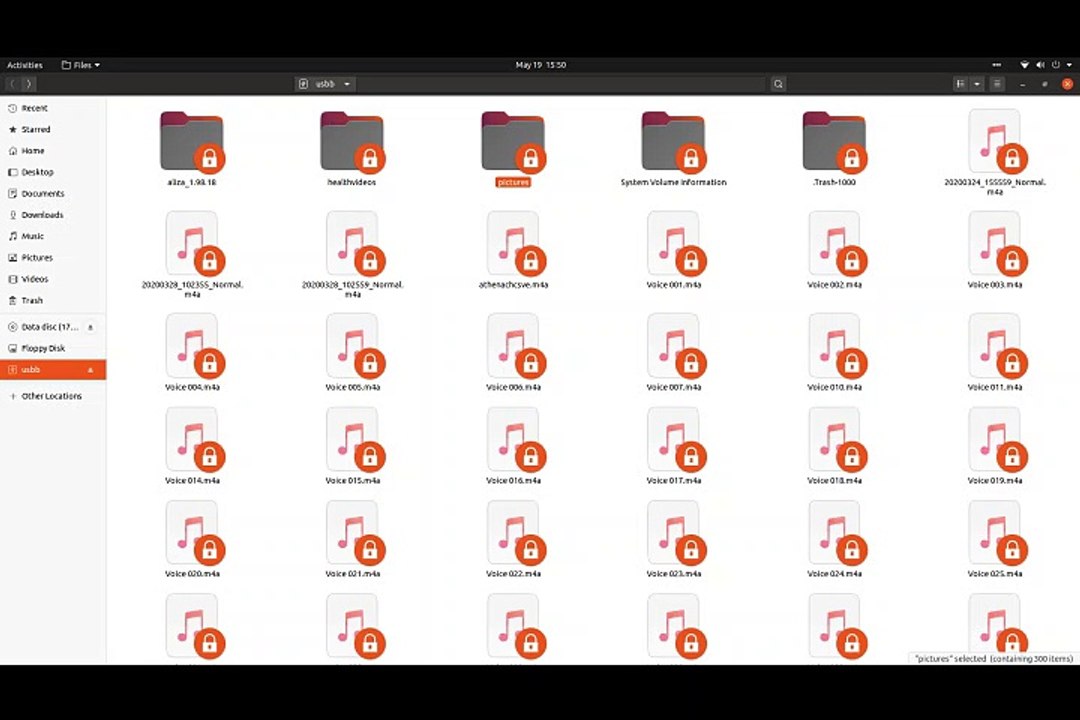Select the Voice 016.m4a file icon
The image size is (1080, 720).
point(513,439)
